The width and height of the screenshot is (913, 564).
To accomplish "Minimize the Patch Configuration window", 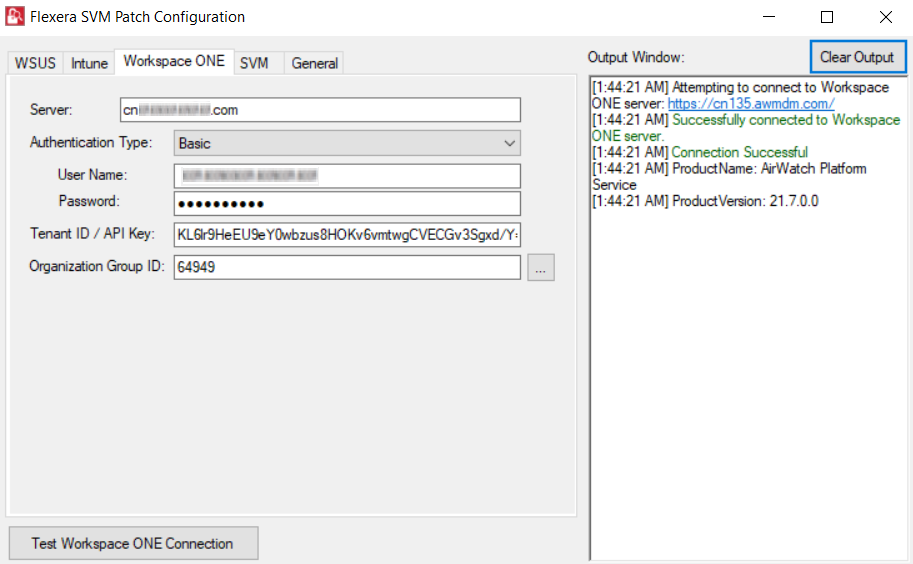I will (x=768, y=17).
